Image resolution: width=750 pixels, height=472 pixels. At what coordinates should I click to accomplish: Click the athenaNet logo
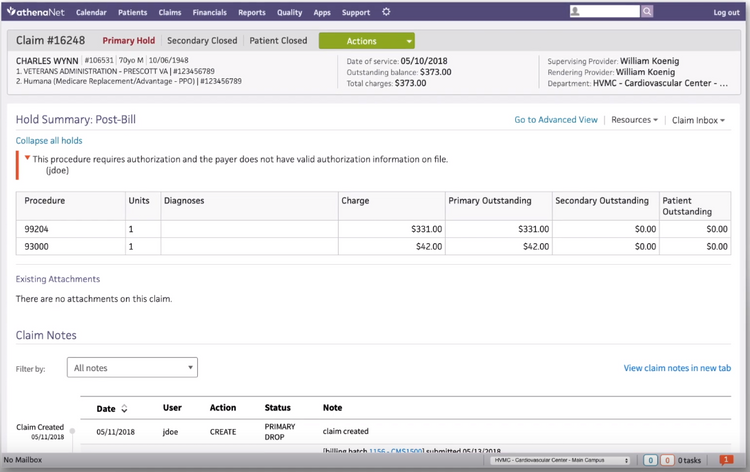pyautogui.click(x=34, y=12)
